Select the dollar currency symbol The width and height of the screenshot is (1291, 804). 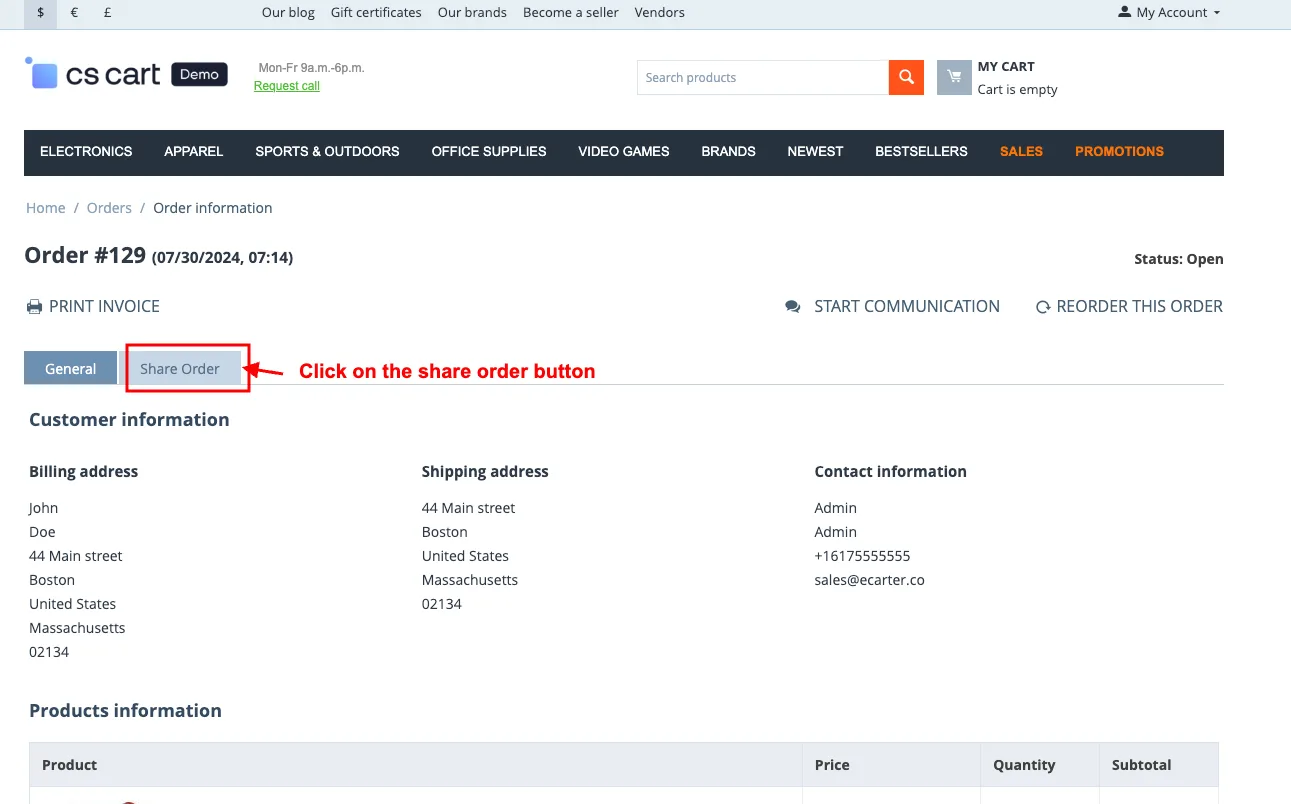click(x=41, y=12)
